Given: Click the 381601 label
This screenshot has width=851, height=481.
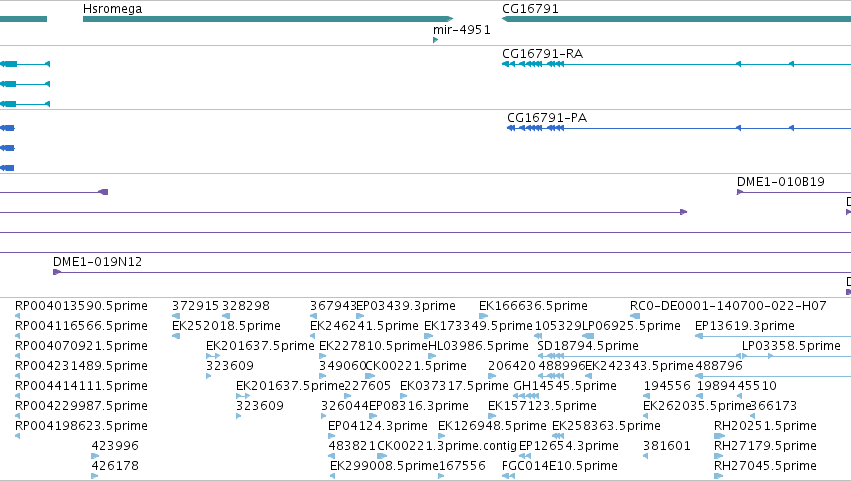Looking at the screenshot, I should click(667, 446).
